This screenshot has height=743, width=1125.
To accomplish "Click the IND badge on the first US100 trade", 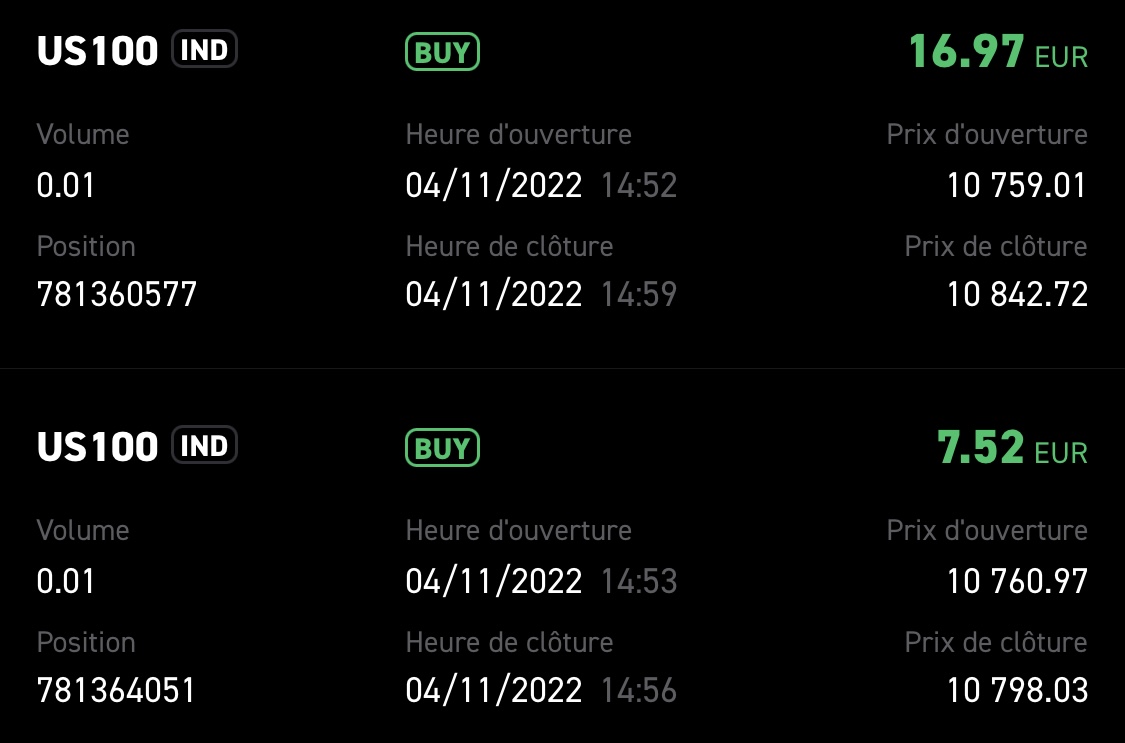I will coord(204,50).
